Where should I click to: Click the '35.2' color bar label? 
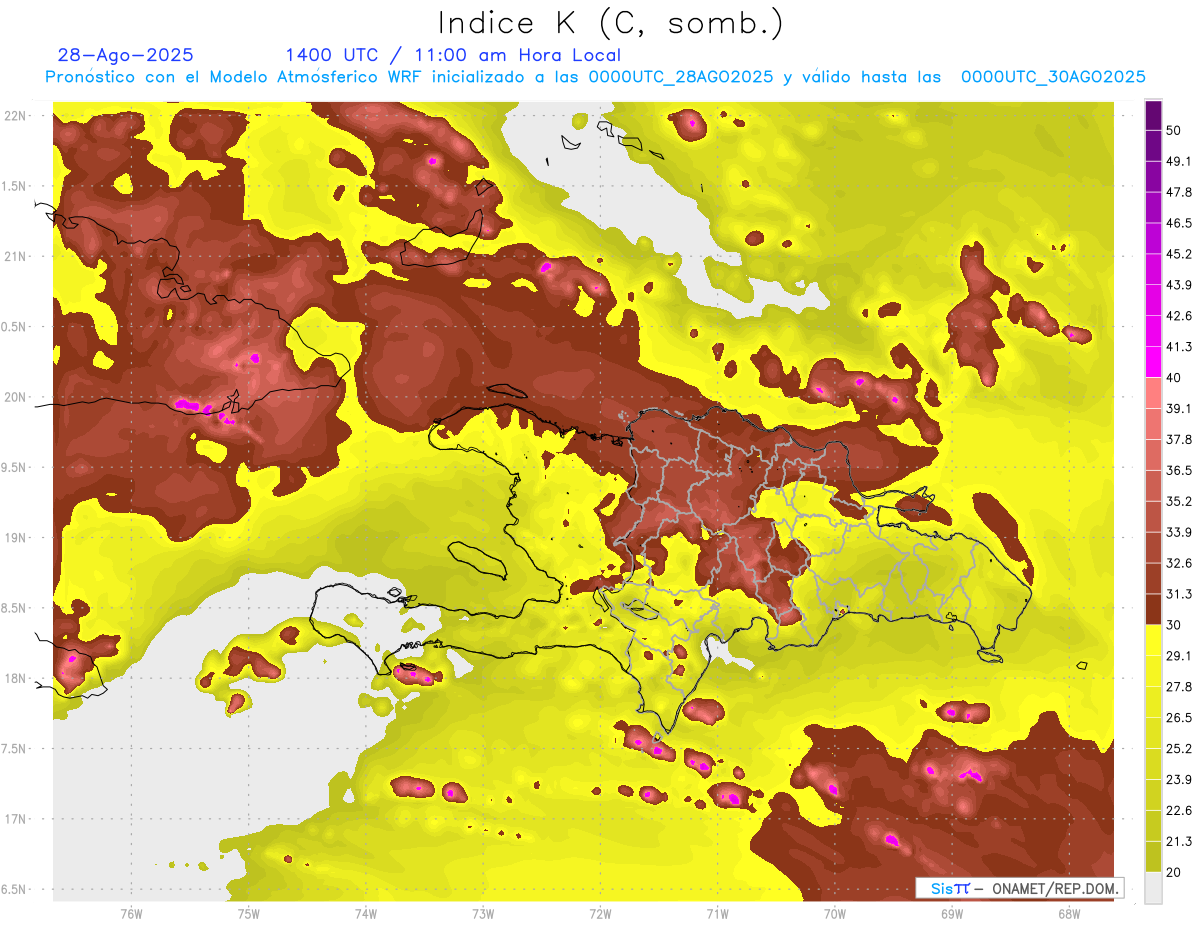[1179, 501]
